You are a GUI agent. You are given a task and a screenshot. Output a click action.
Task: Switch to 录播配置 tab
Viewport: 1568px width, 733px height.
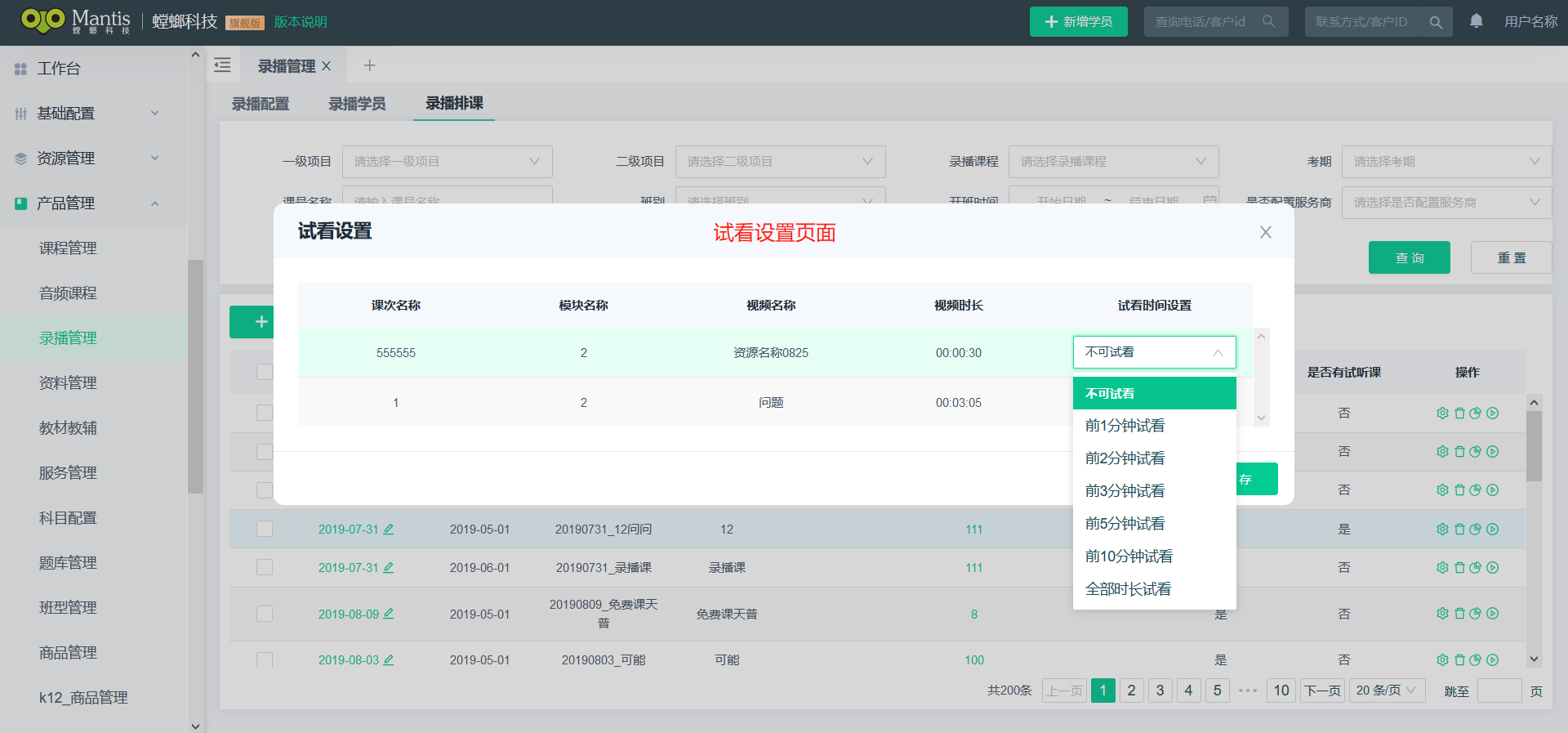point(261,104)
